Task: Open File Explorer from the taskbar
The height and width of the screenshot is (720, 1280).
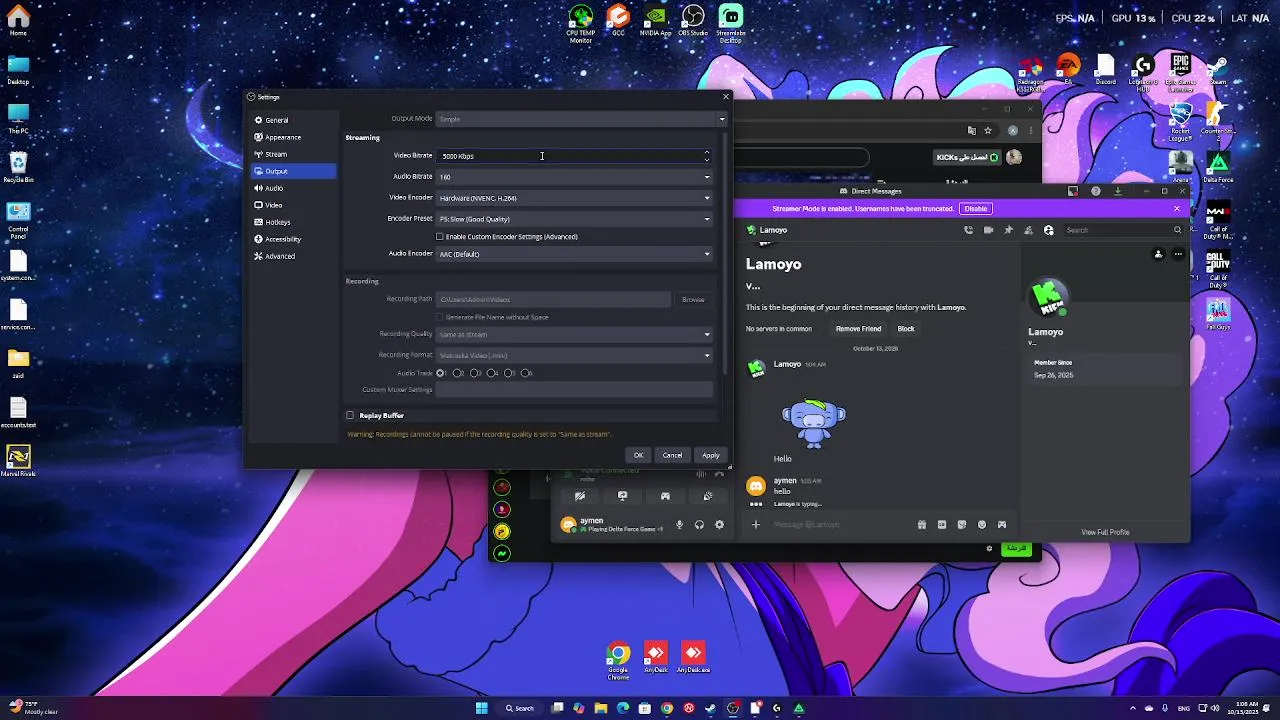Action: tap(601, 708)
